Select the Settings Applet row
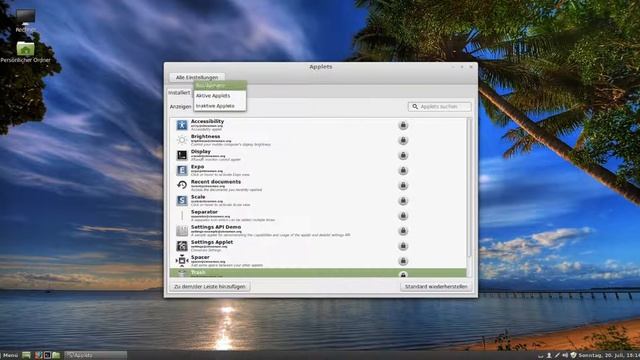Screen dimensions: 640x360 click(318, 246)
